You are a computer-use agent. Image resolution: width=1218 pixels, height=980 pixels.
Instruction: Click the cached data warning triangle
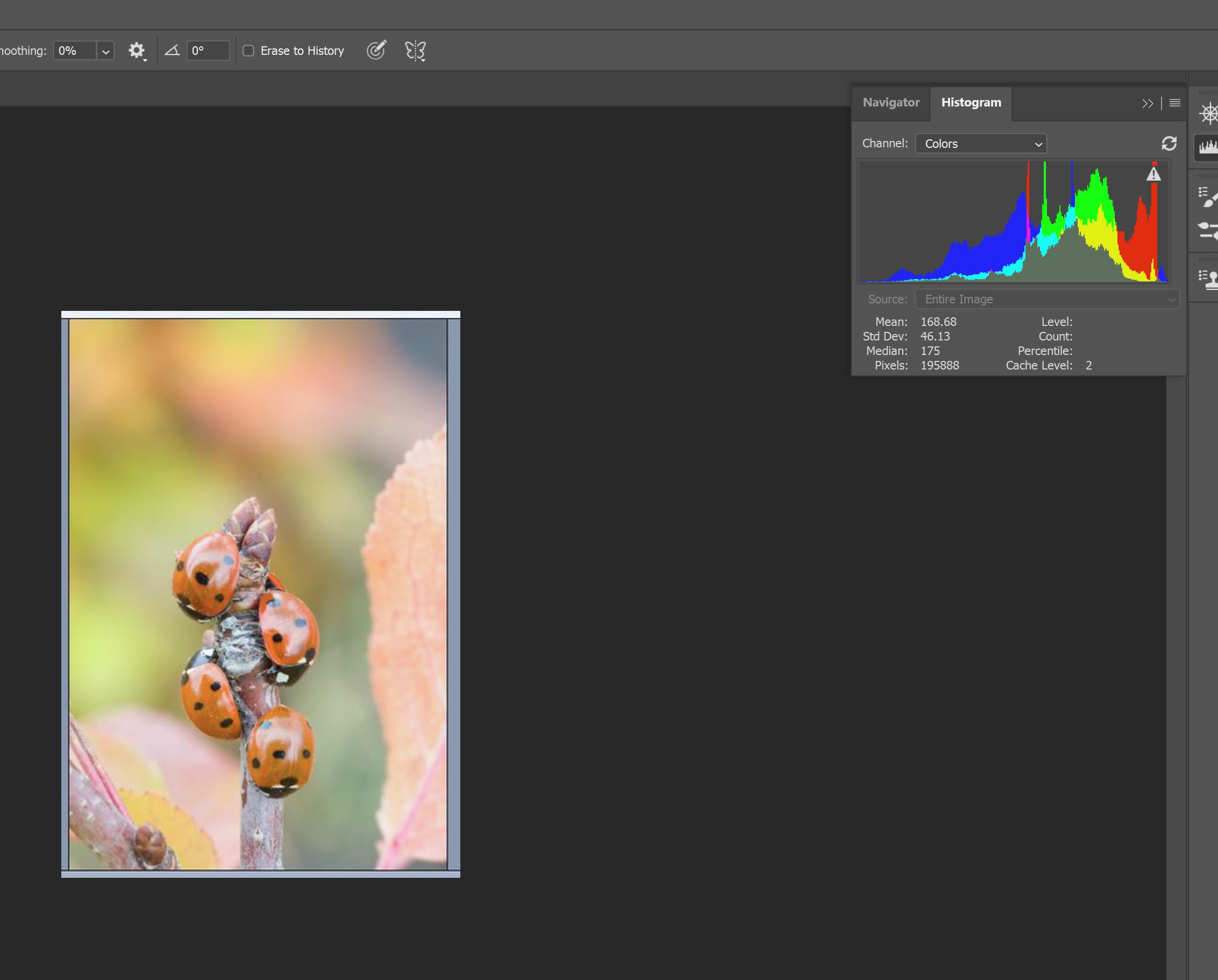click(1153, 175)
